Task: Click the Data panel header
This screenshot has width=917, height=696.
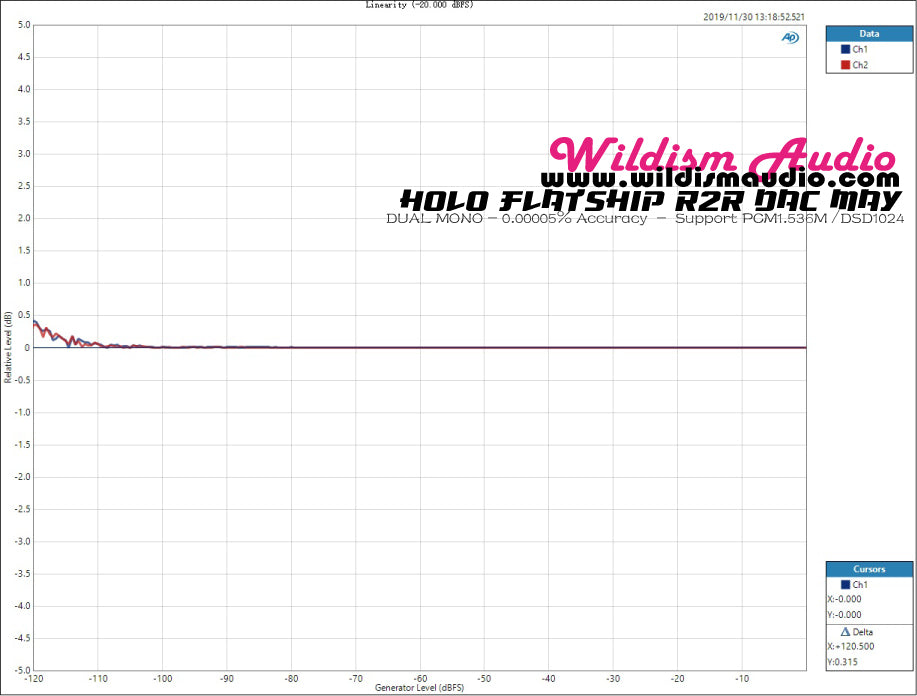Action: [x=868, y=33]
